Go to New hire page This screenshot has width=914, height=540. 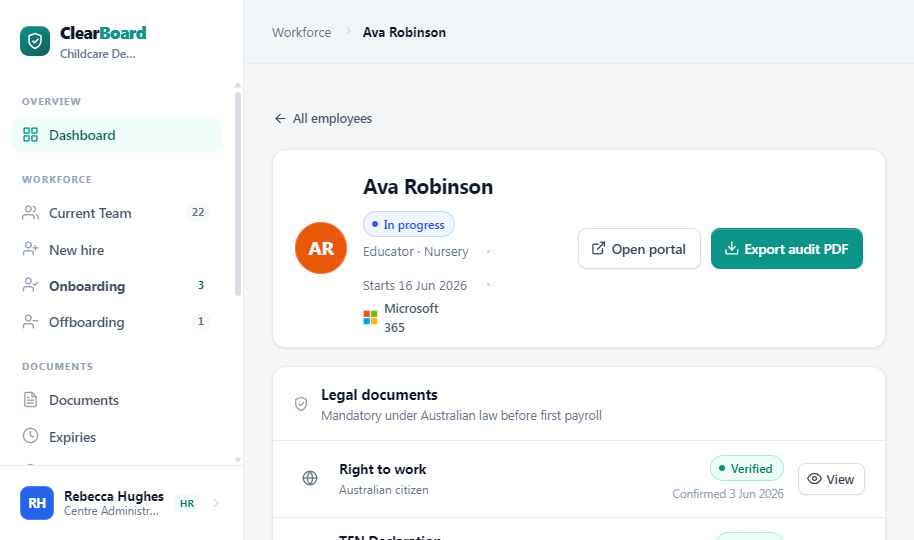pos(117,250)
